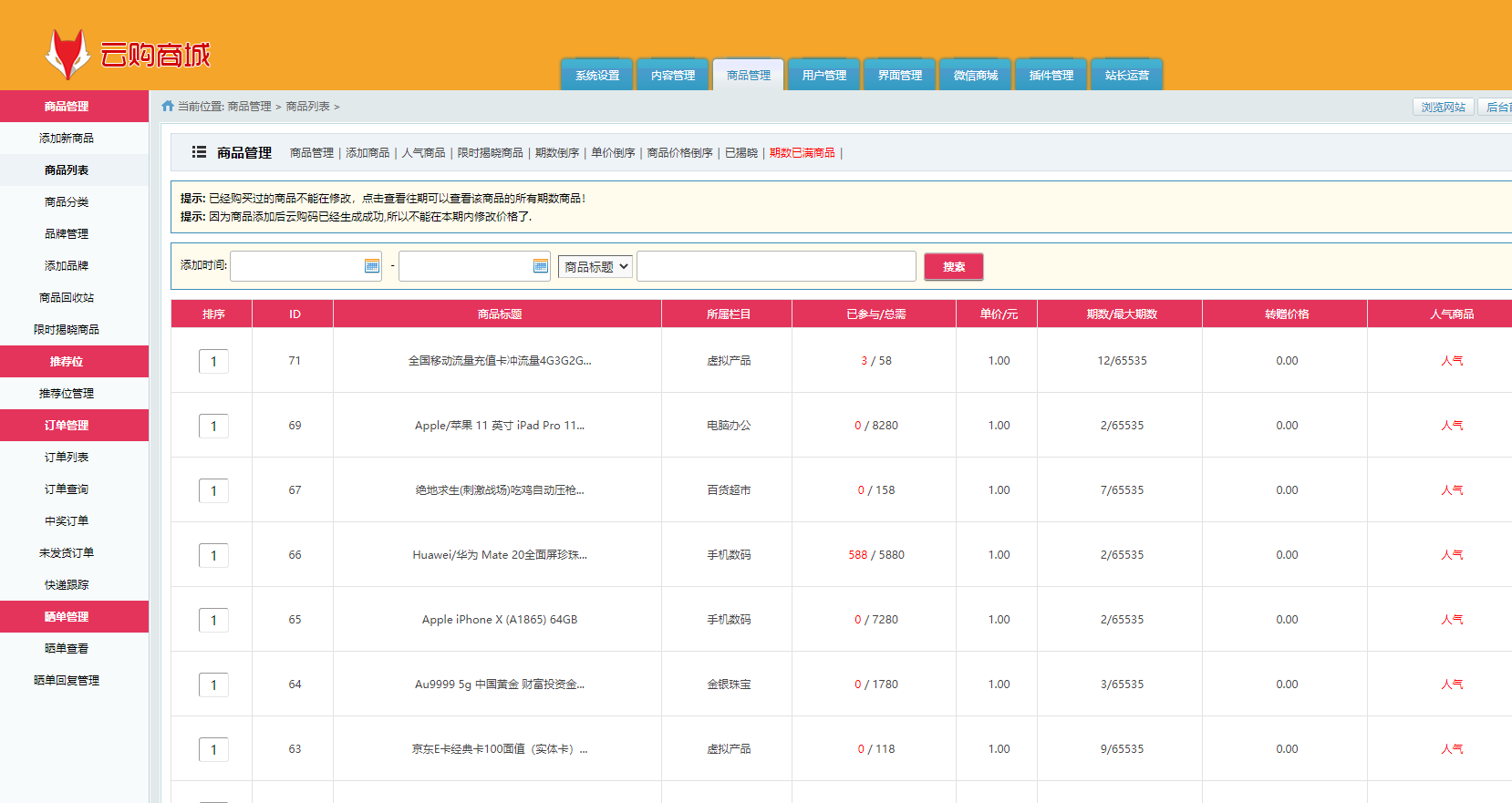Open the 微信商城 tab
Viewport: 1512px width, 803px height.
click(x=976, y=75)
